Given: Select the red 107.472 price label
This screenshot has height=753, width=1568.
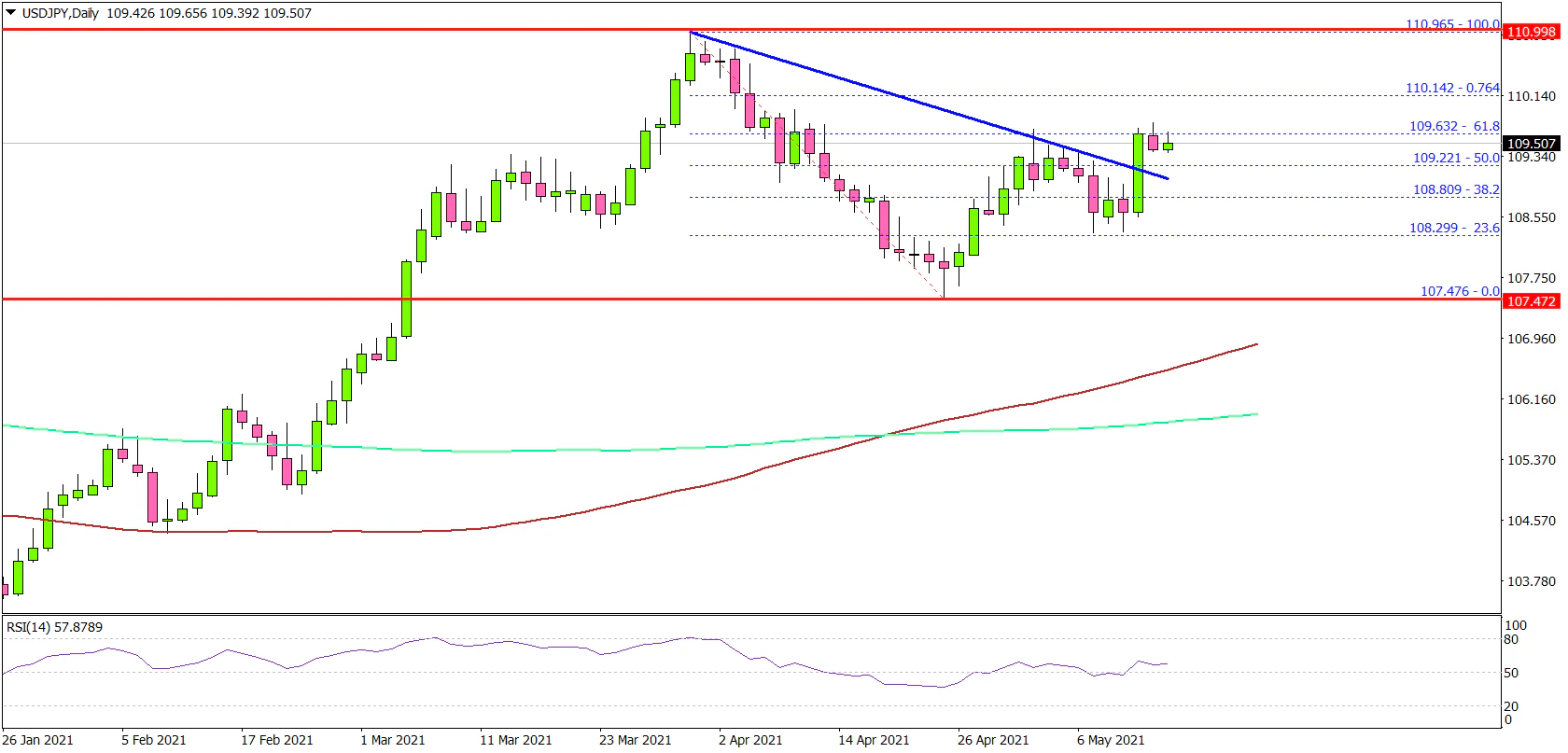Looking at the screenshot, I should point(1532,300).
